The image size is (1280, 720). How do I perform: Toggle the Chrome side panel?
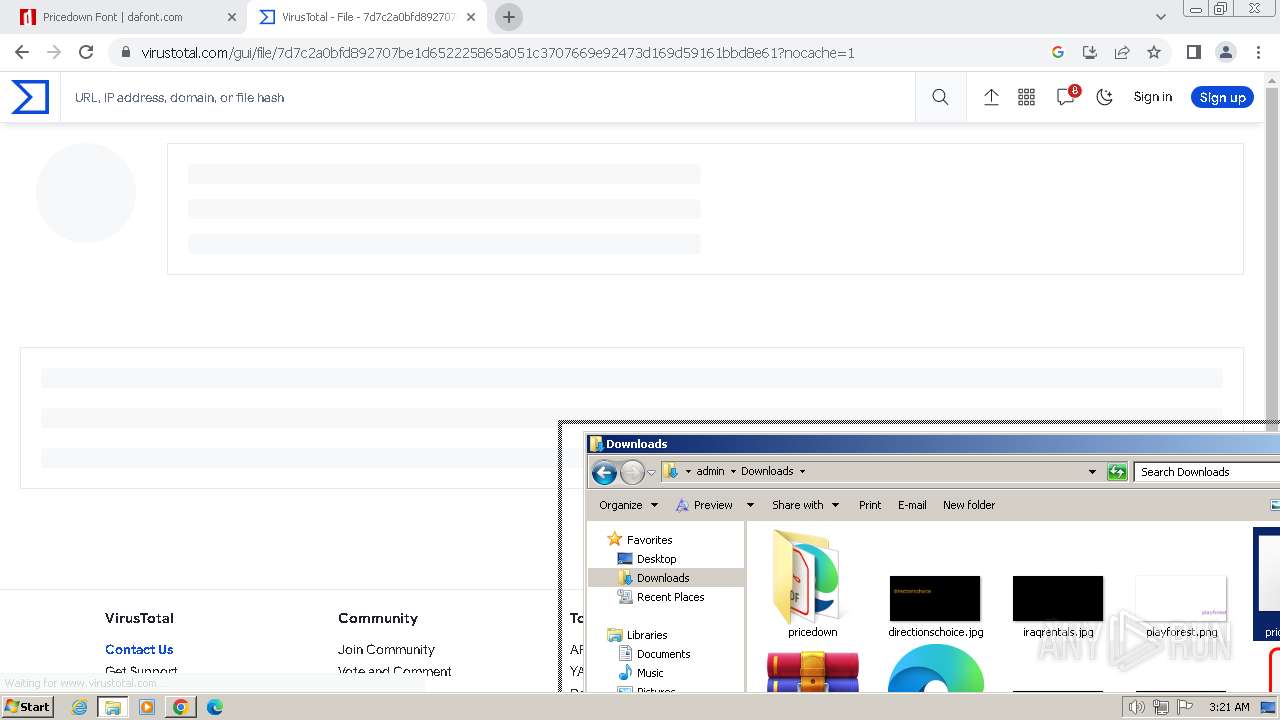1193,52
